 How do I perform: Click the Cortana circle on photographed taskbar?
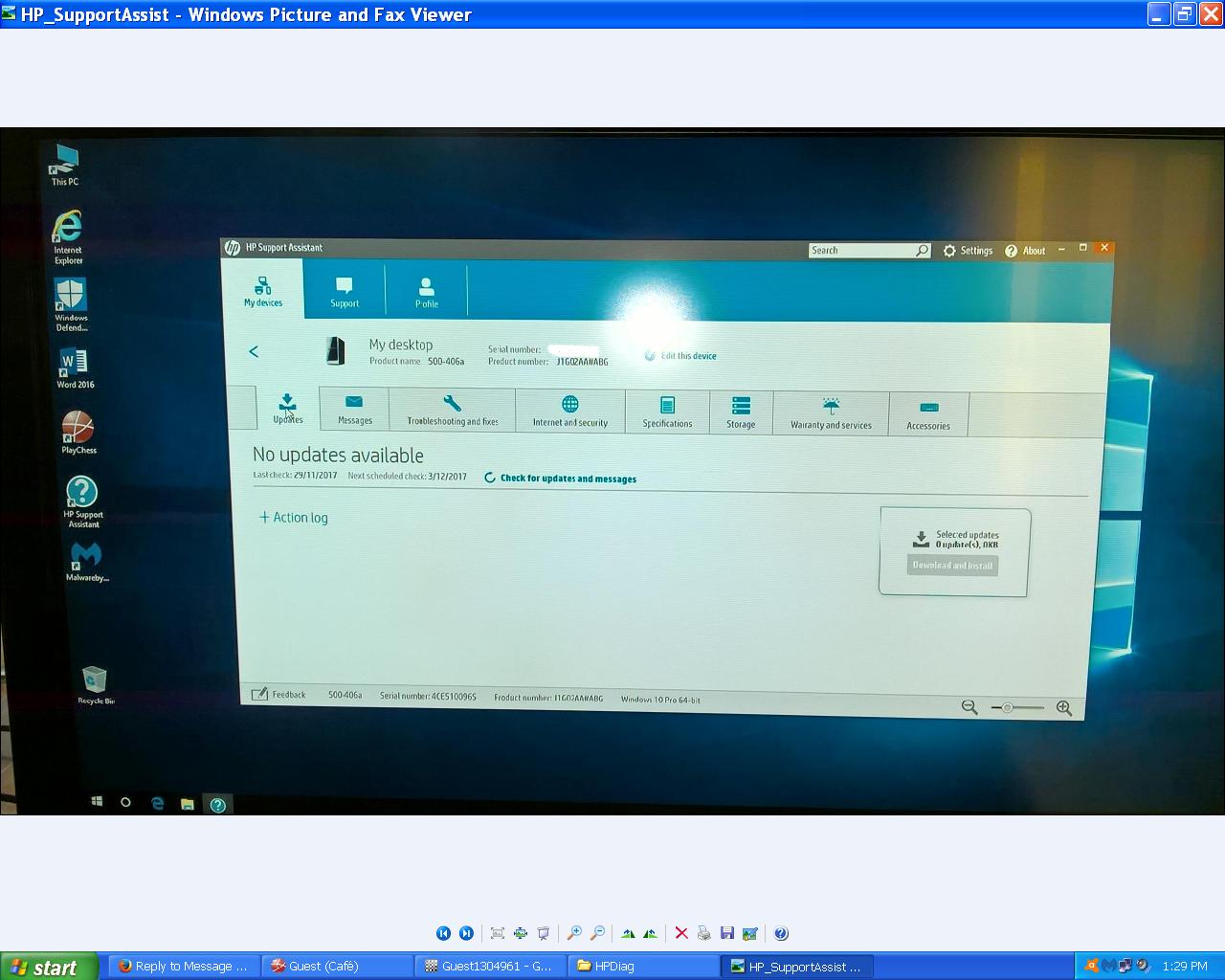point(125,802)
